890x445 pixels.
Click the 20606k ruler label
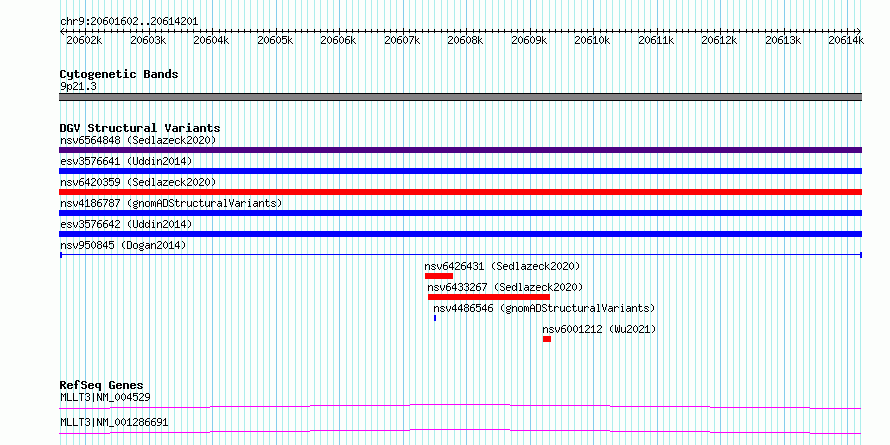338,40
